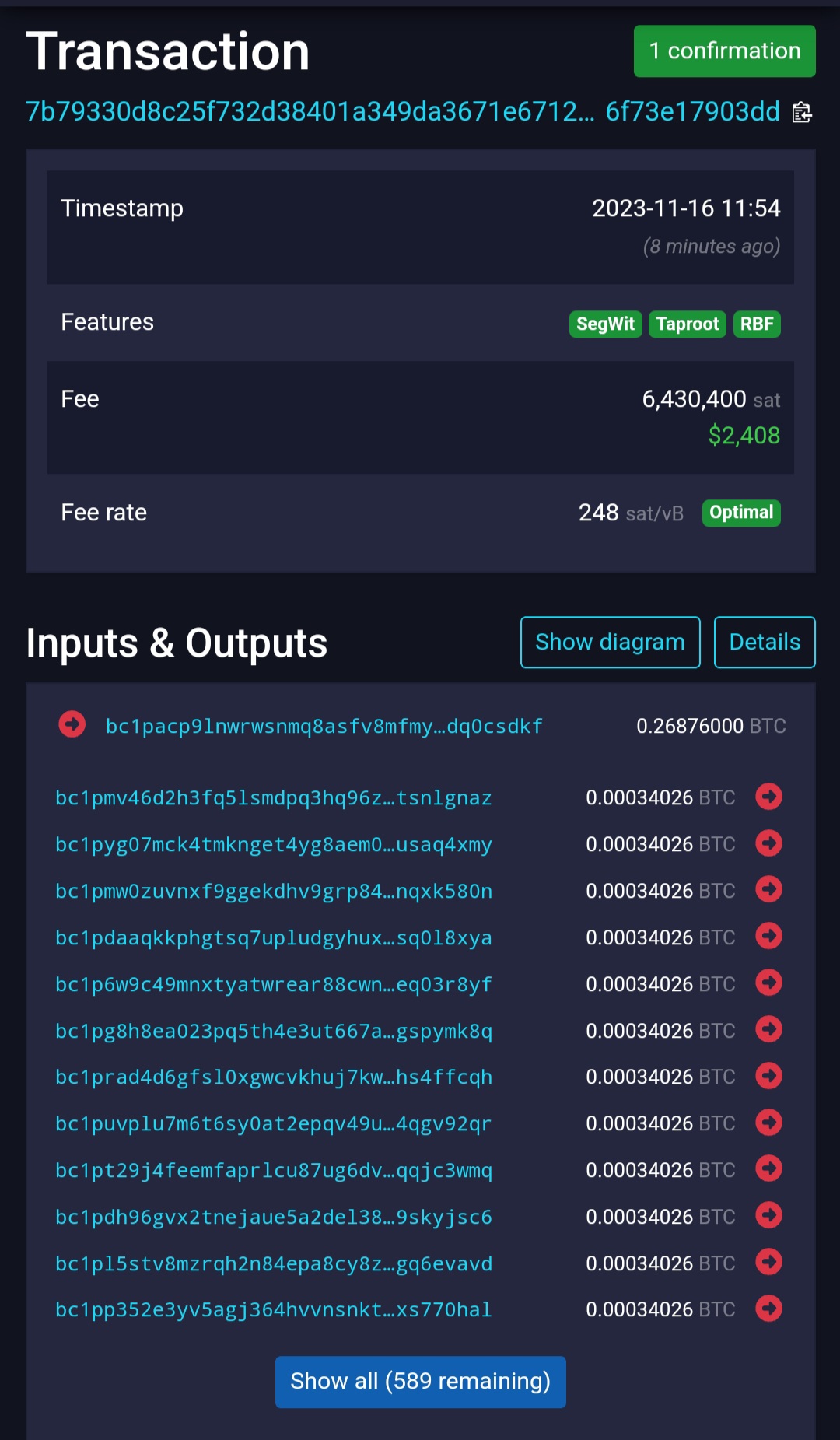This screenshot has height=1440, width=840.
Task: Copy the transaction ID with clipboard icon
Action: point(802,113)
